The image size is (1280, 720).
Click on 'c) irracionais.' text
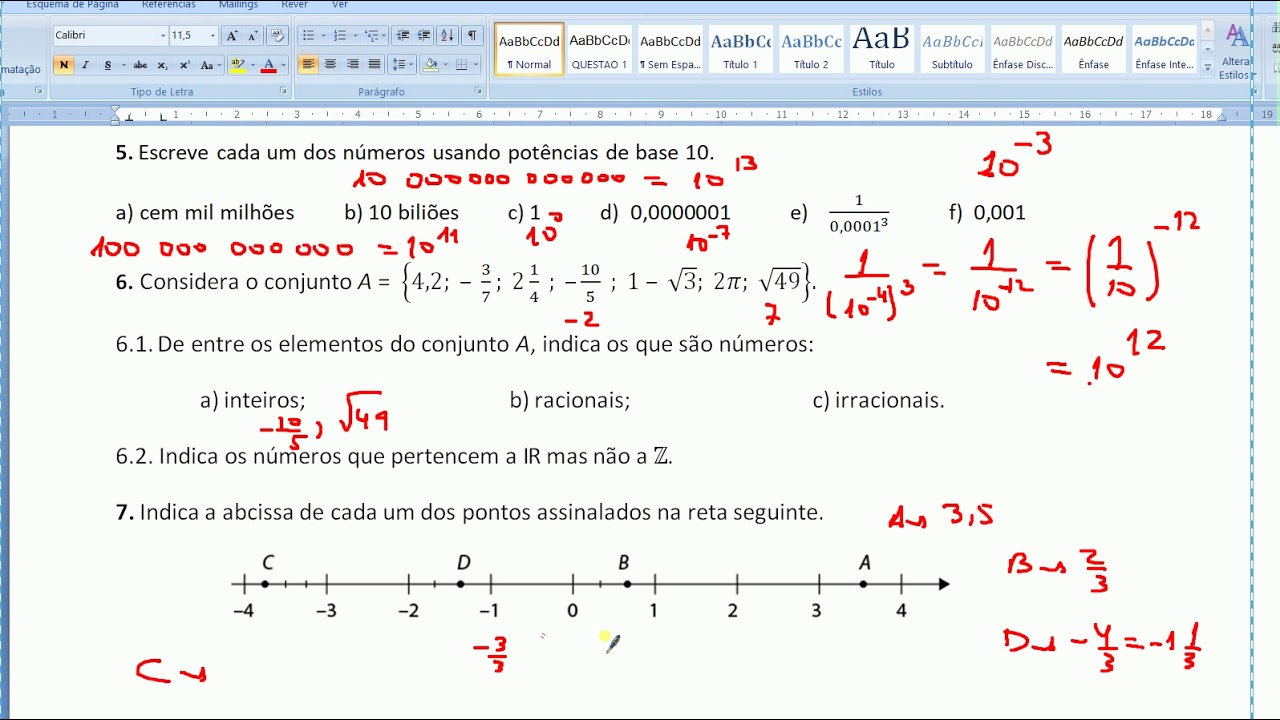(878, 400)
